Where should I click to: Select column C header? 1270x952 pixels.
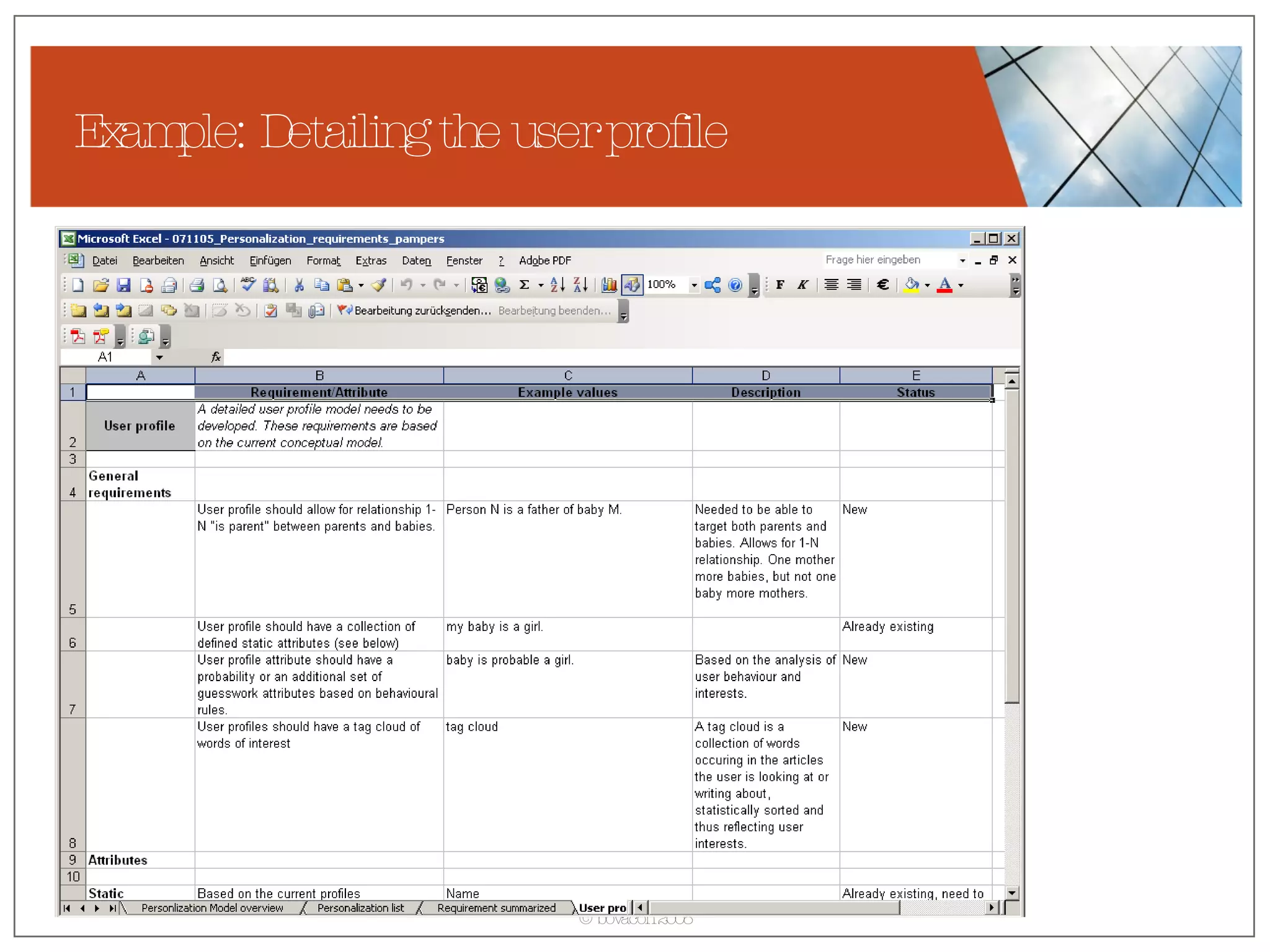click(567, 376)
